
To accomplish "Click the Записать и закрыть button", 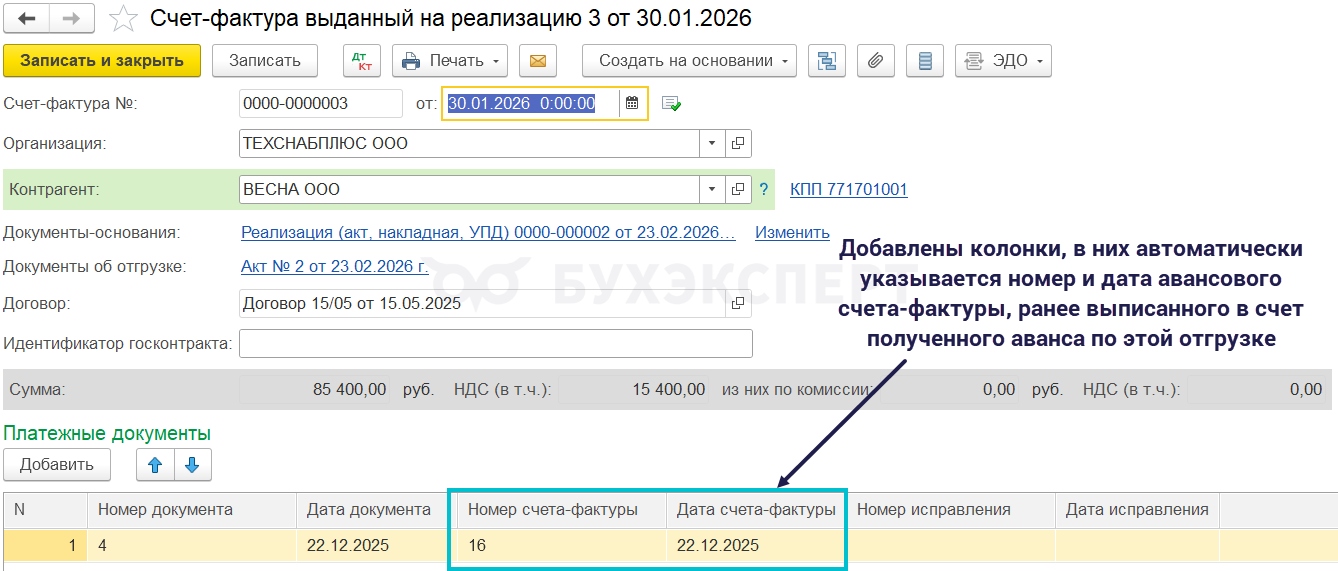I will (102, 60).
